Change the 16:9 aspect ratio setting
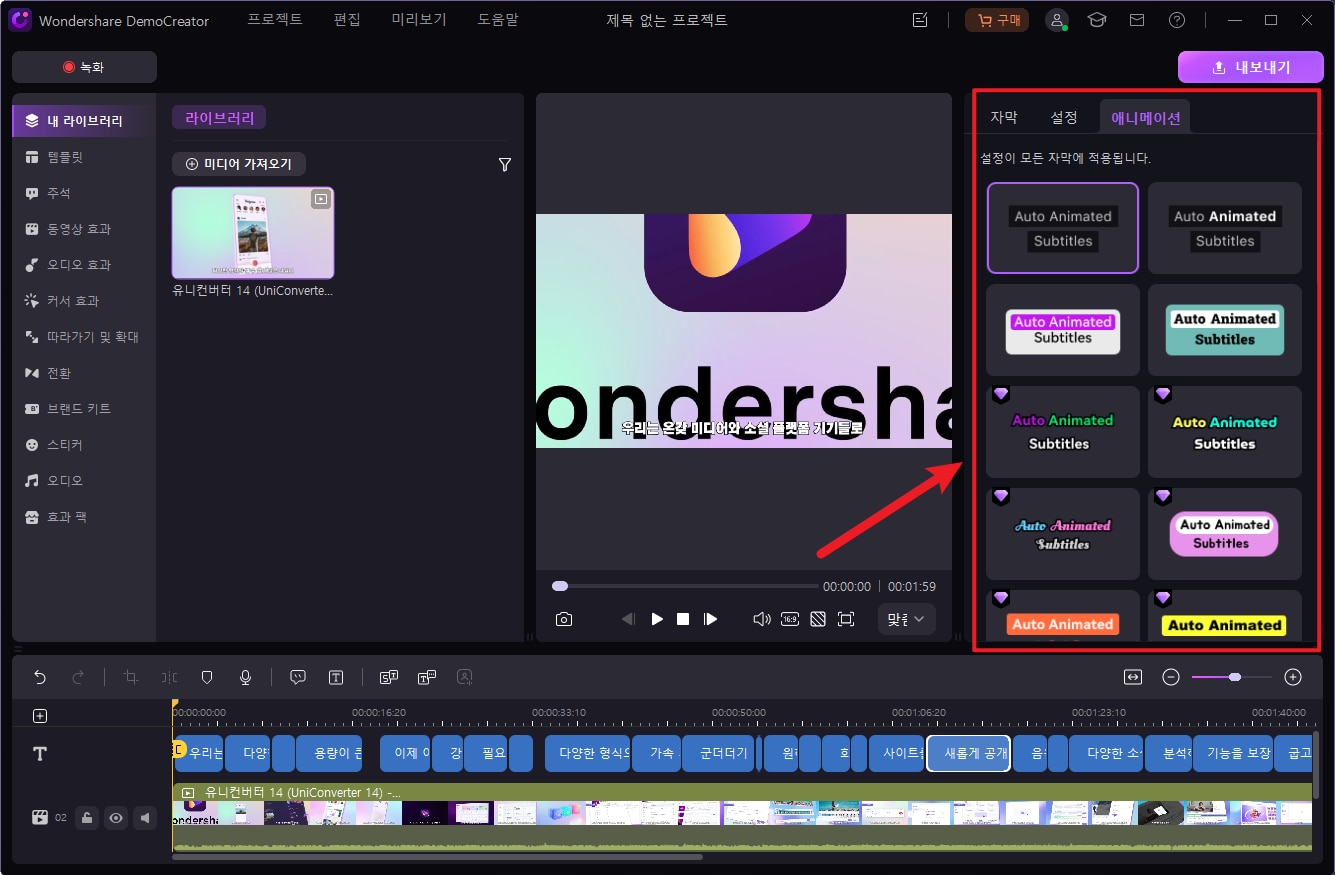 coord(790,619)
